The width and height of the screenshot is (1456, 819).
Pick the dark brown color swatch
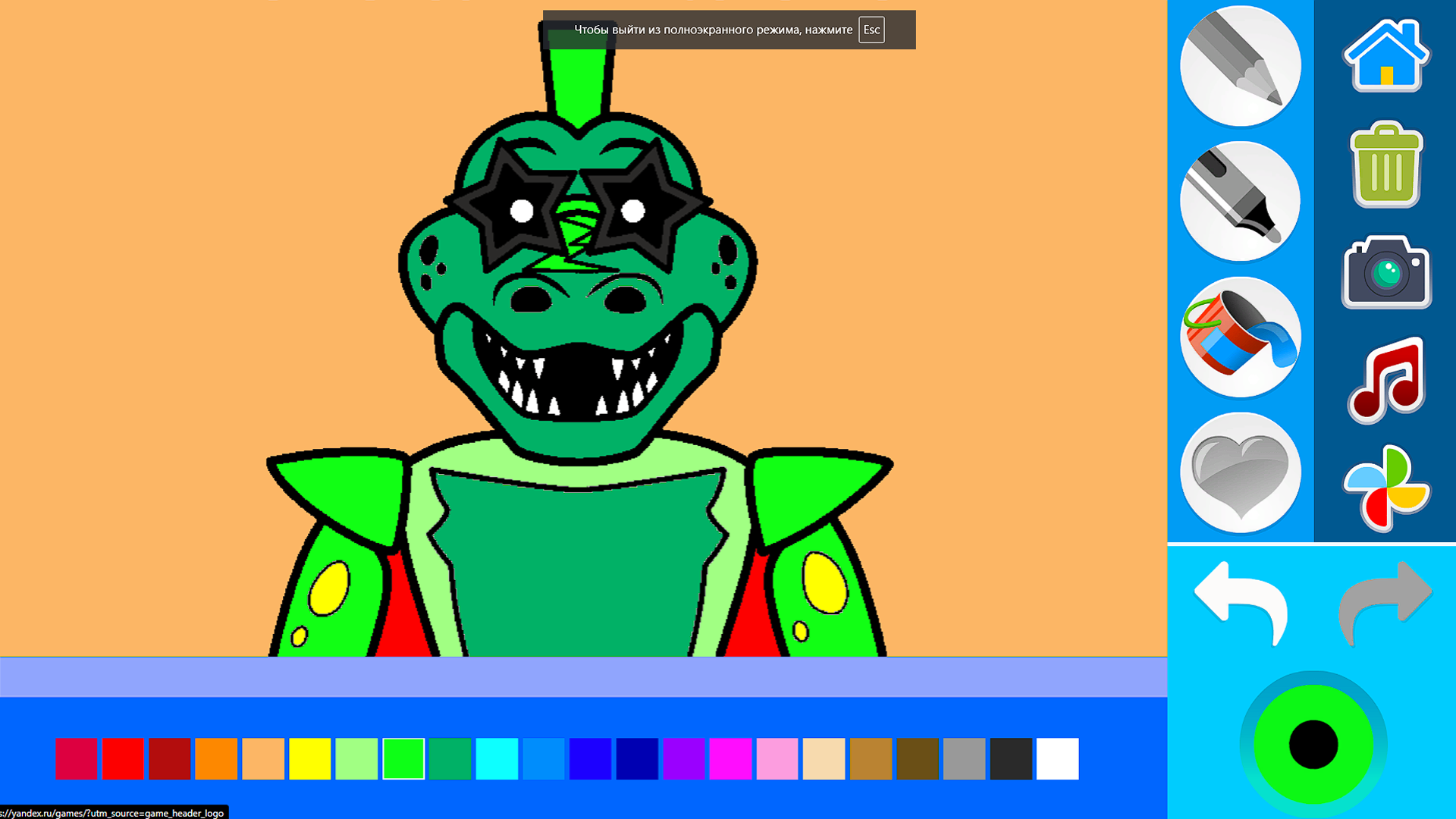point(918,758)
